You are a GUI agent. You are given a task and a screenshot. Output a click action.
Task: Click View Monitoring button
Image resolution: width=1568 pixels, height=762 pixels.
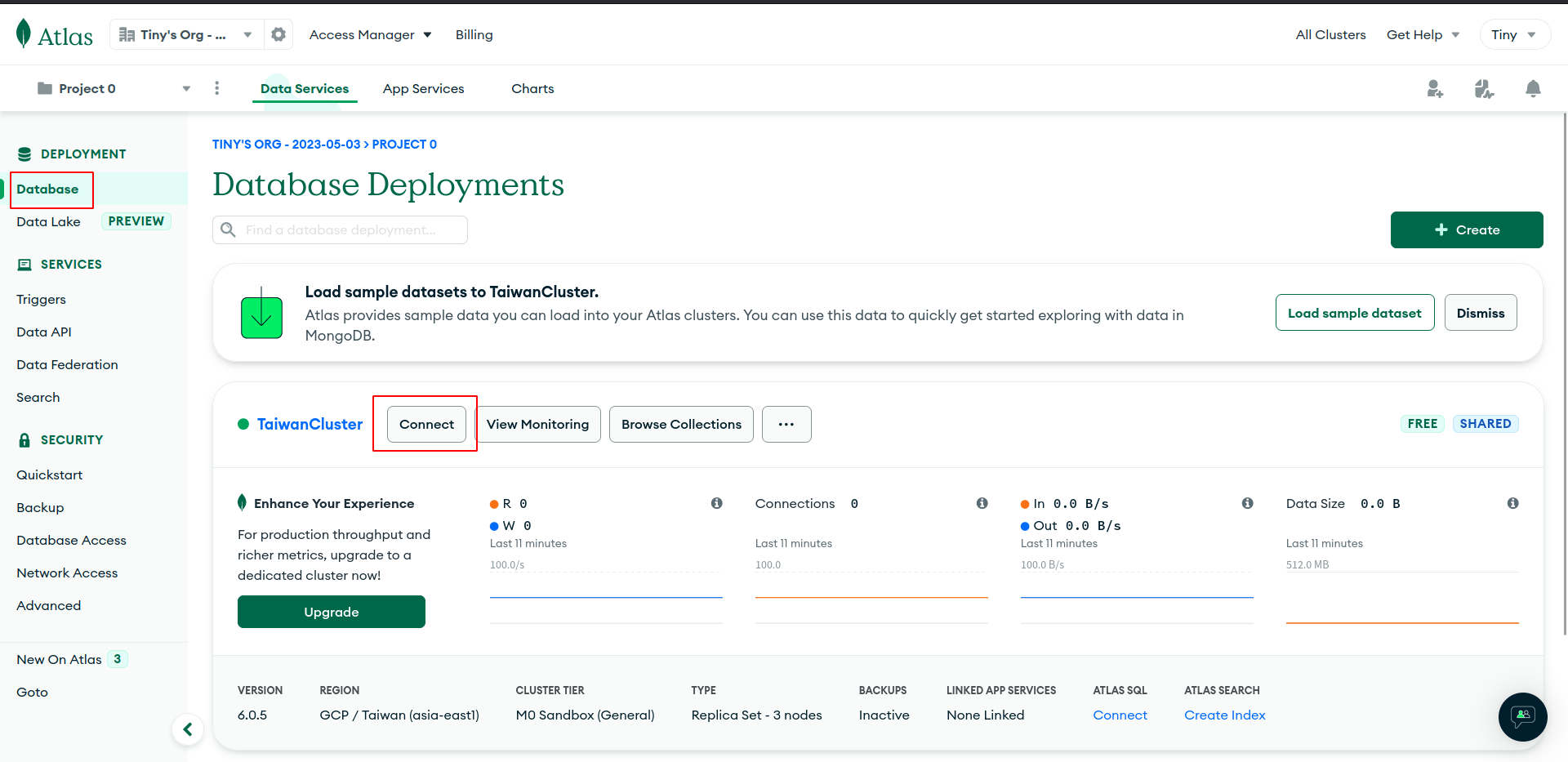[x=537, y=424]
